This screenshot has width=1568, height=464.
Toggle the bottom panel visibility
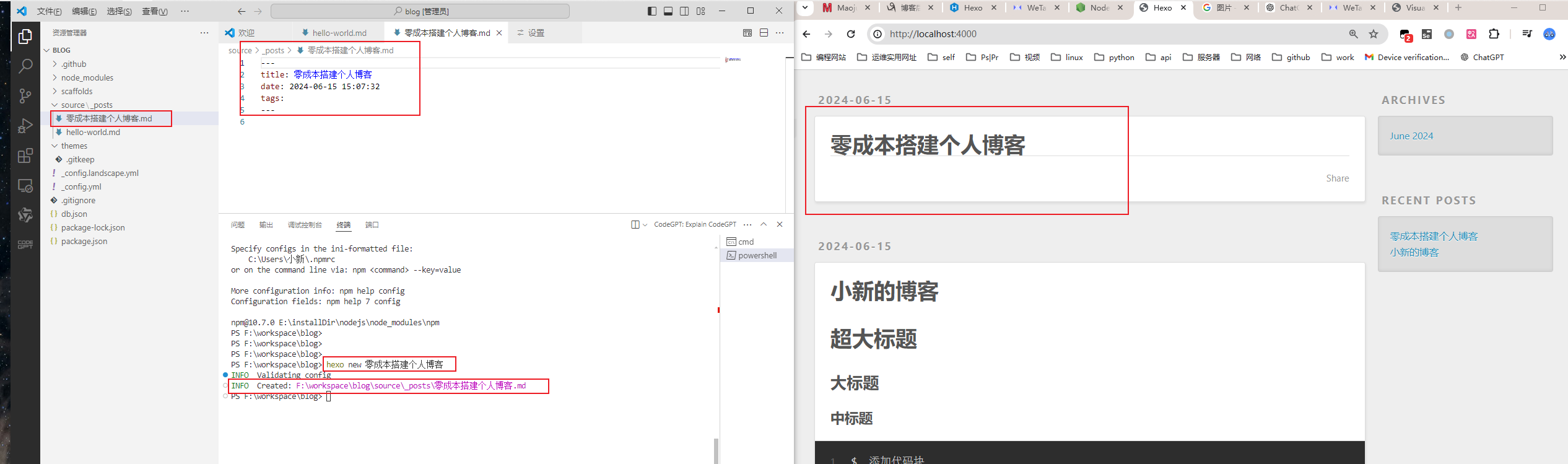(668, 11)
